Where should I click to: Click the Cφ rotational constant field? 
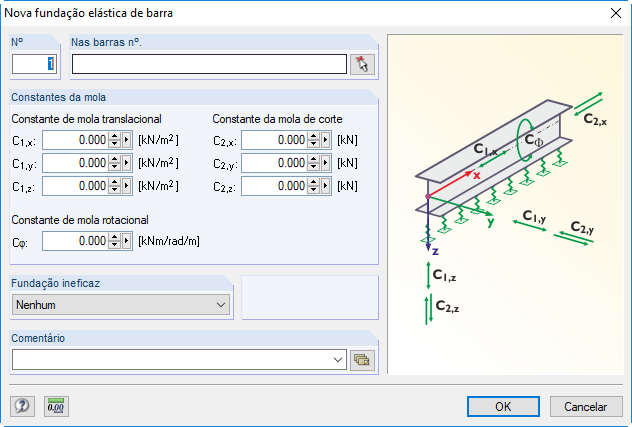75,241
